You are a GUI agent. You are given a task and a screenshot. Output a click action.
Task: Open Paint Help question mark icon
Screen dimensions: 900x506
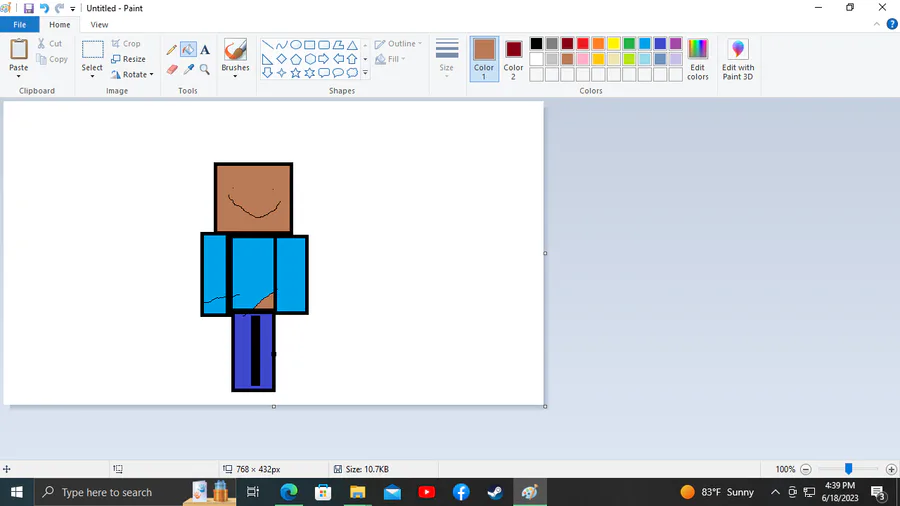pos(892,24)
